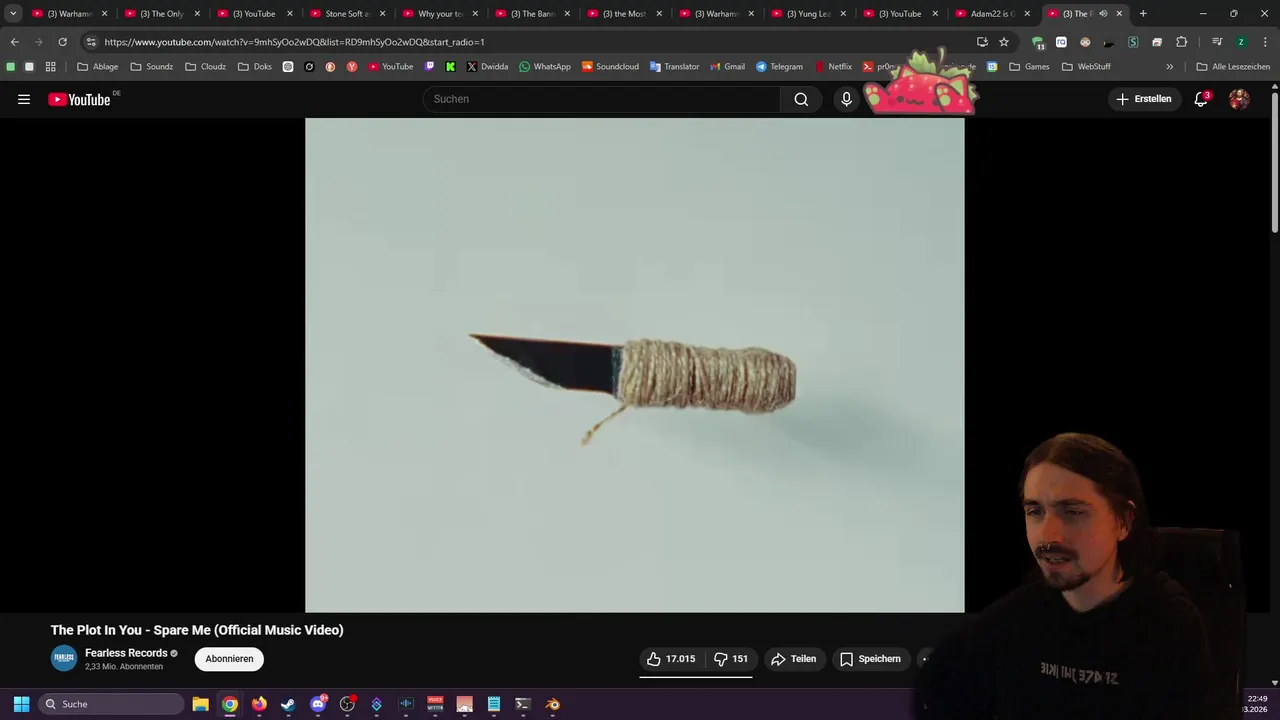Subscribe using the Abonnieren button
Viewport: 1280px width, 720px height.
229,659
